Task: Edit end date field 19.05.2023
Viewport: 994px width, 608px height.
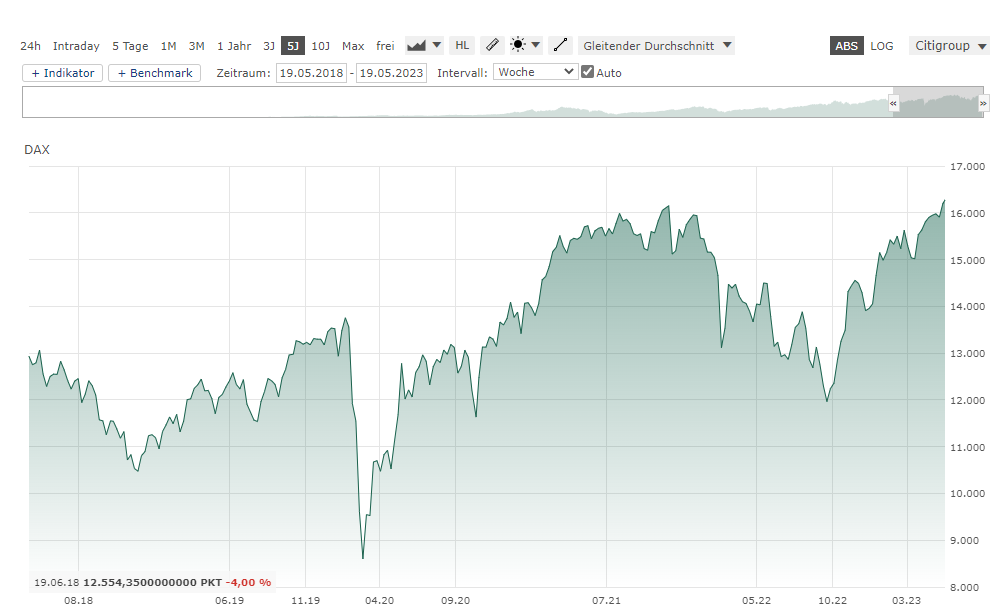Action: [391, 73]
